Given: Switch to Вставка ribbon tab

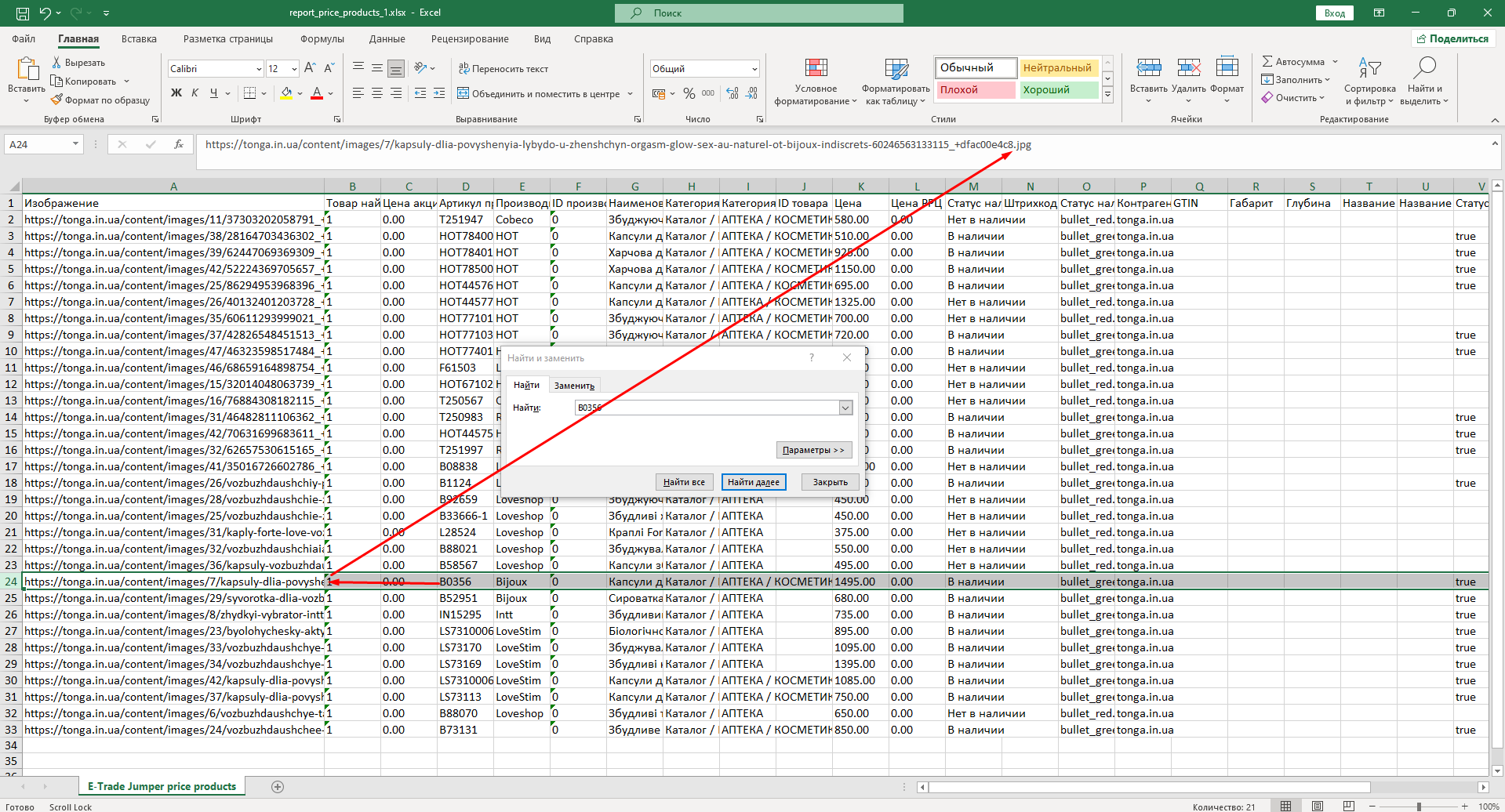Looking at the screenshot, I should click(139, 38).
